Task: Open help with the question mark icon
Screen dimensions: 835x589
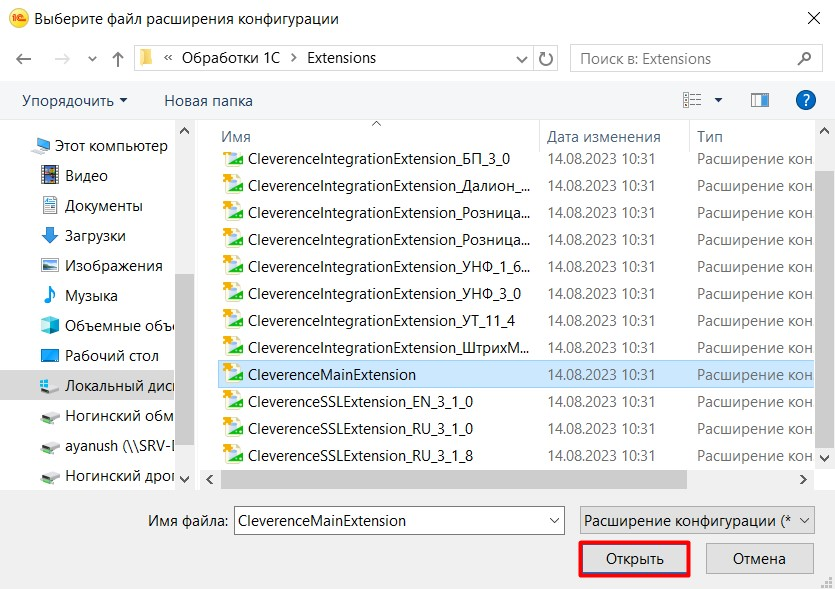Action: [x=805, y=100]
